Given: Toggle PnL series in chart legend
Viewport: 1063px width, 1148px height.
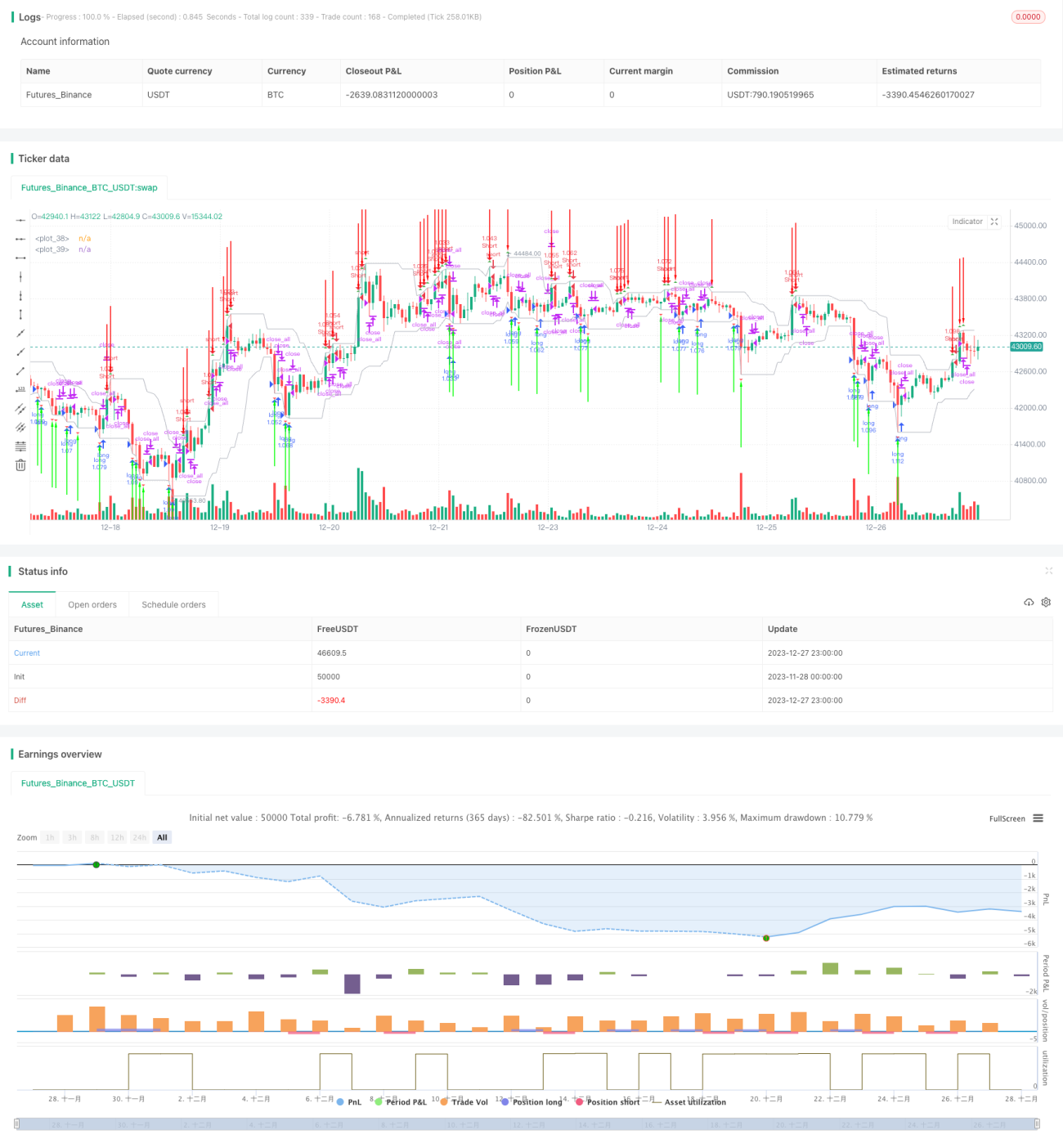Looking at the screenshot, I should tap(348, 1102).
